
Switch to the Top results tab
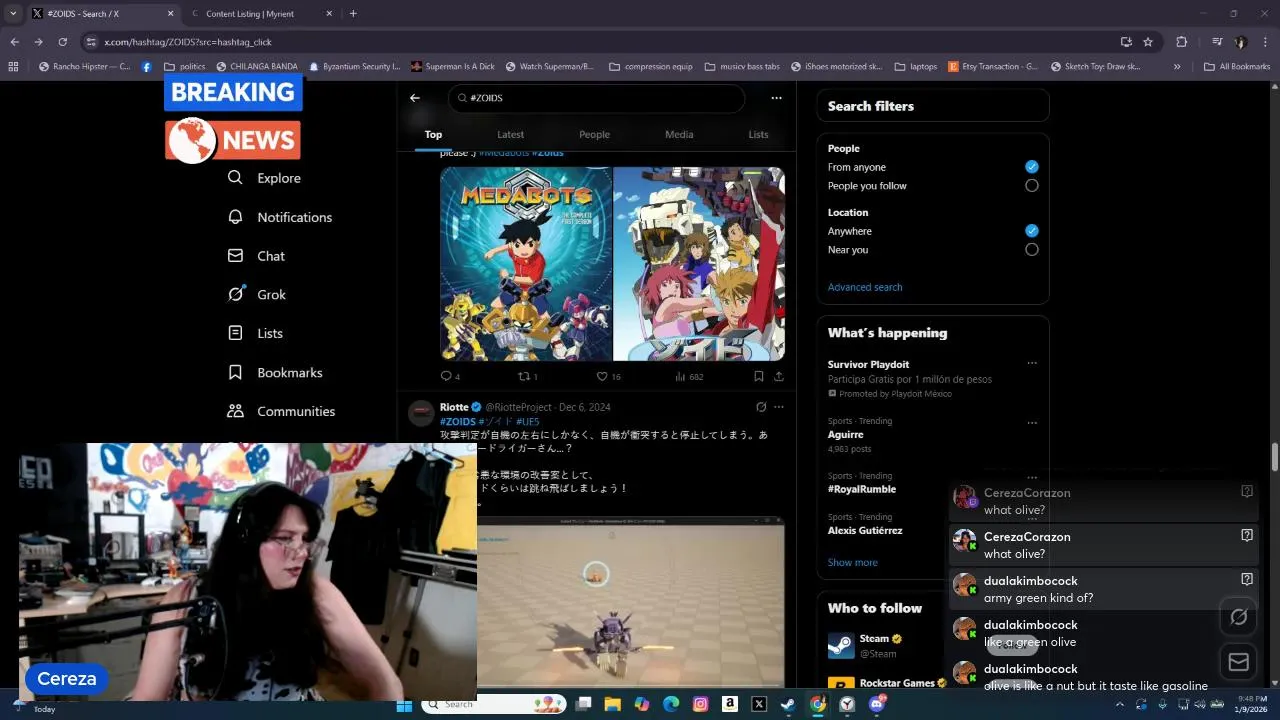[x=433, y=134]
